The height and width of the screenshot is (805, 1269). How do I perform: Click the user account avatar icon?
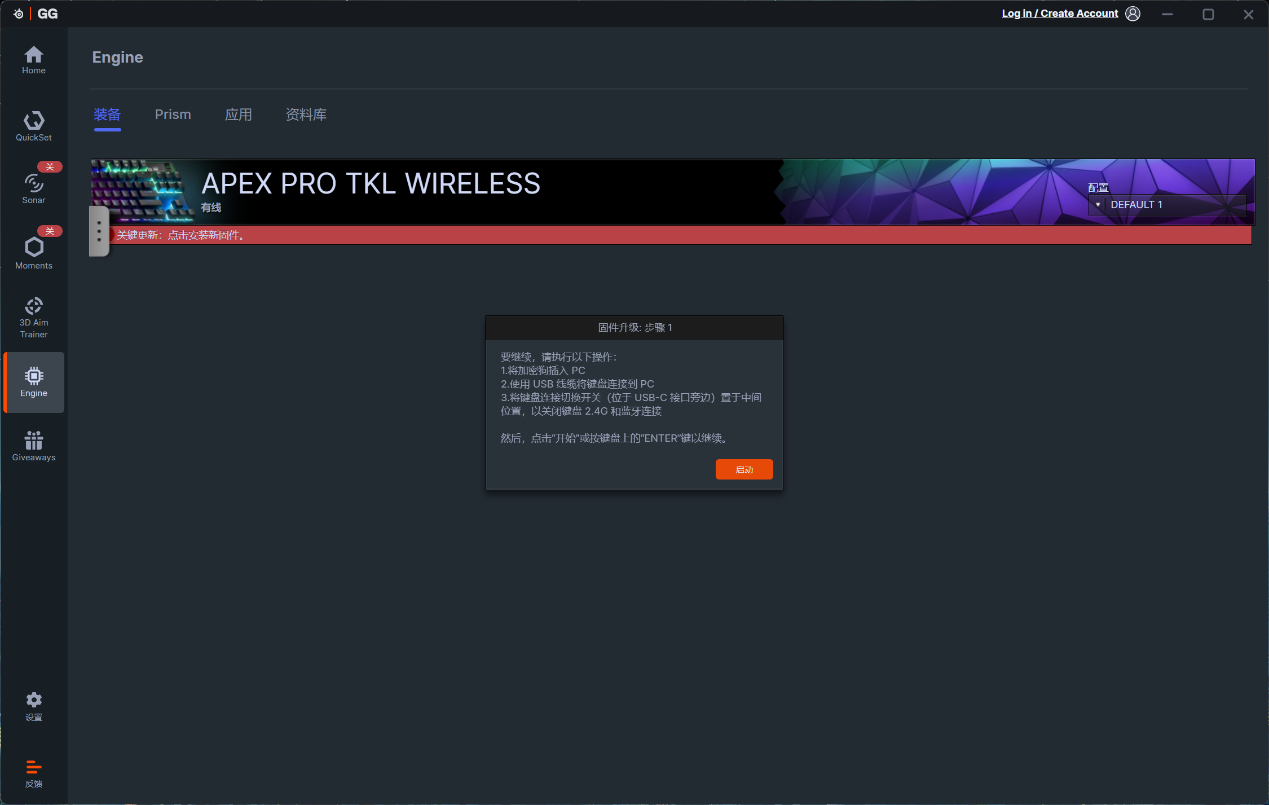(x=1133, y=14)
